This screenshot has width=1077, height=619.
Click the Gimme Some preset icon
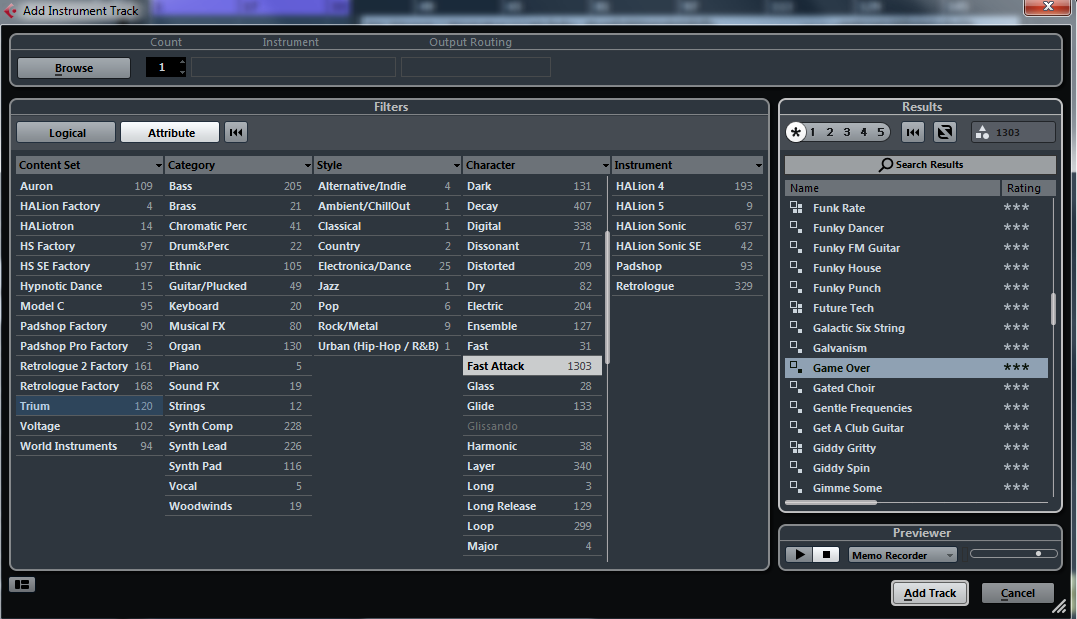pos(796,486)
